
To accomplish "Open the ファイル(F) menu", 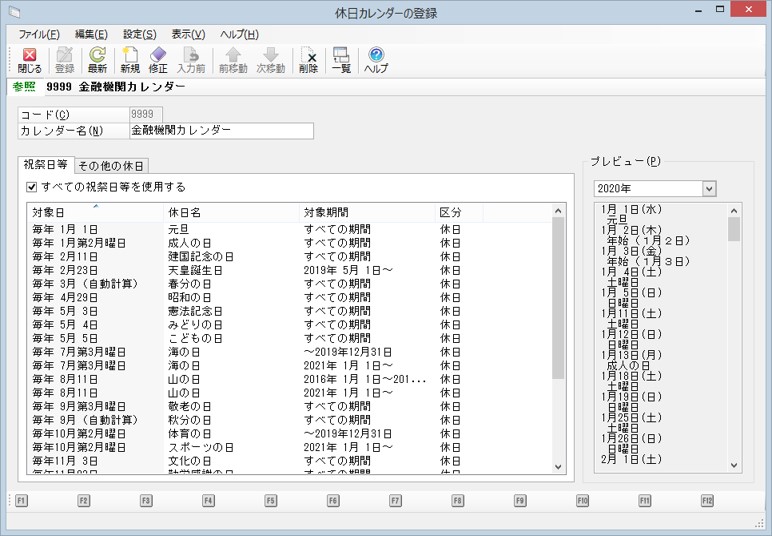I will click(x=39, y=34).
